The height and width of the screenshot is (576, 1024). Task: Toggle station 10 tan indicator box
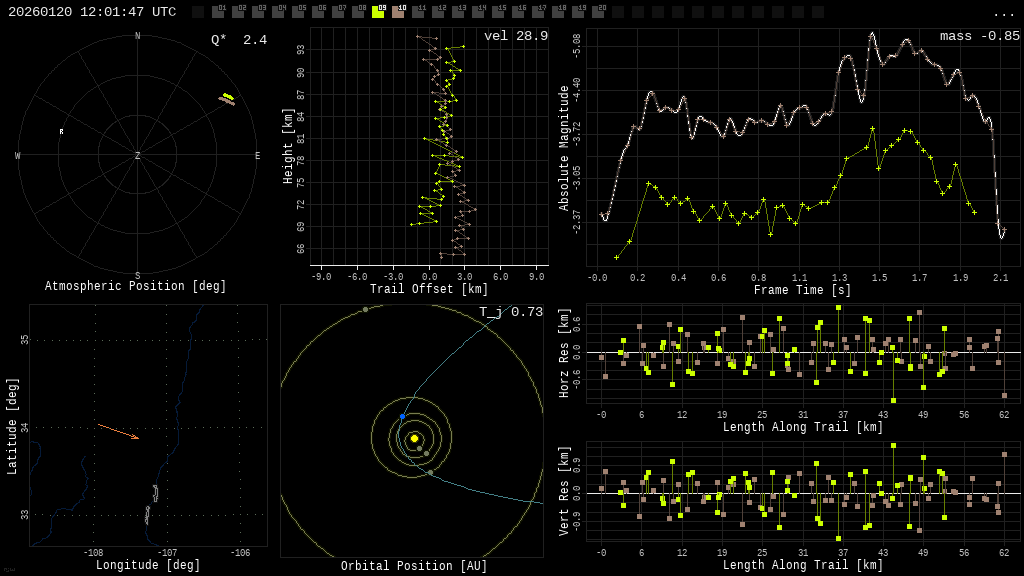398,12
